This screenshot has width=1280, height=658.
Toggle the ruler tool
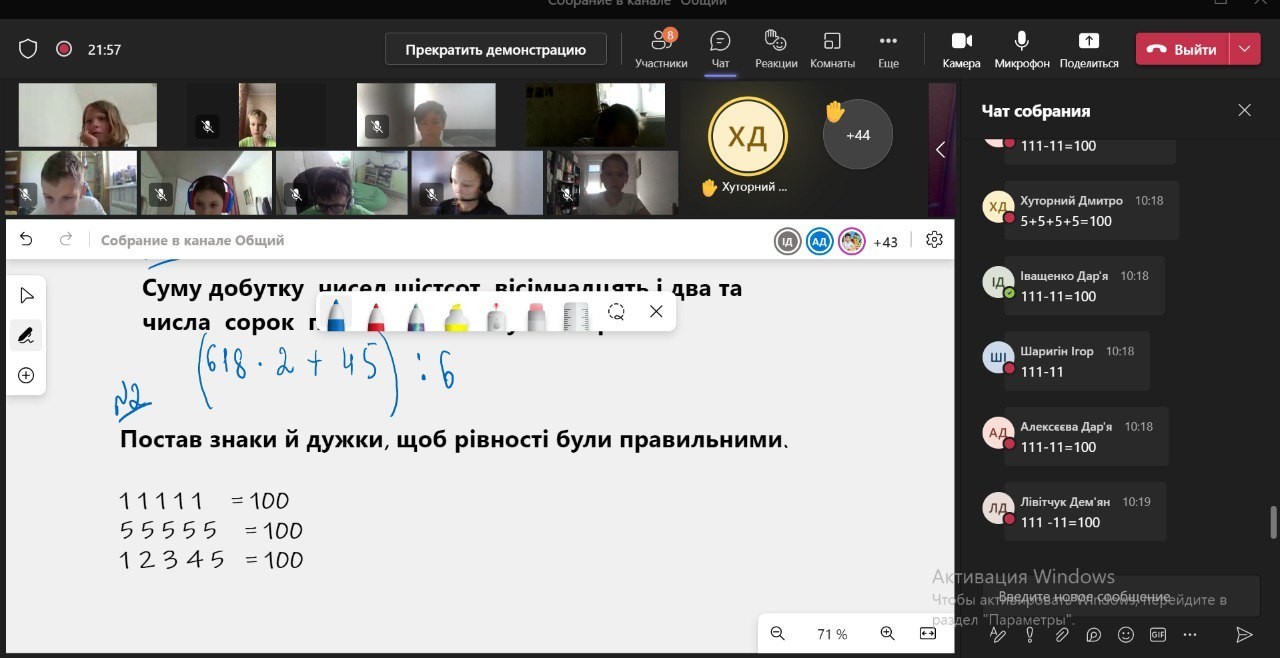pyautogui.click(x=575, y=316)
